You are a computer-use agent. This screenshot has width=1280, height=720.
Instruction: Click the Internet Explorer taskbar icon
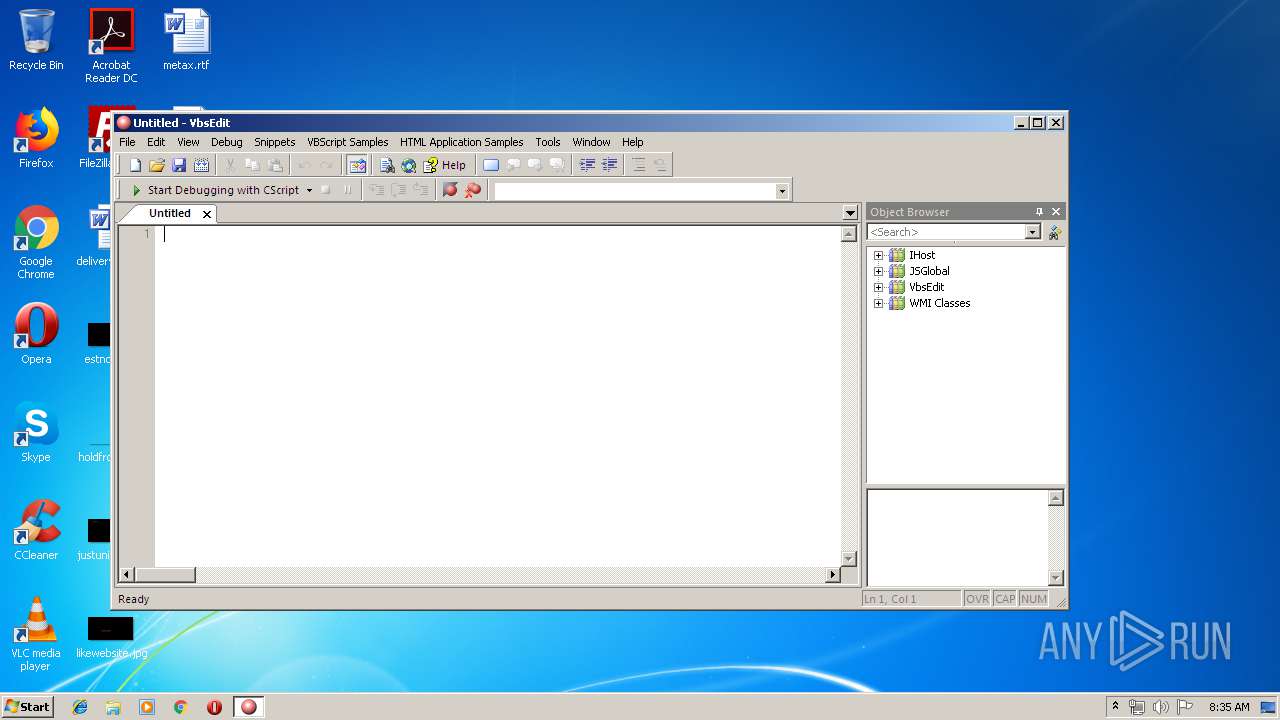pos(80,707)
